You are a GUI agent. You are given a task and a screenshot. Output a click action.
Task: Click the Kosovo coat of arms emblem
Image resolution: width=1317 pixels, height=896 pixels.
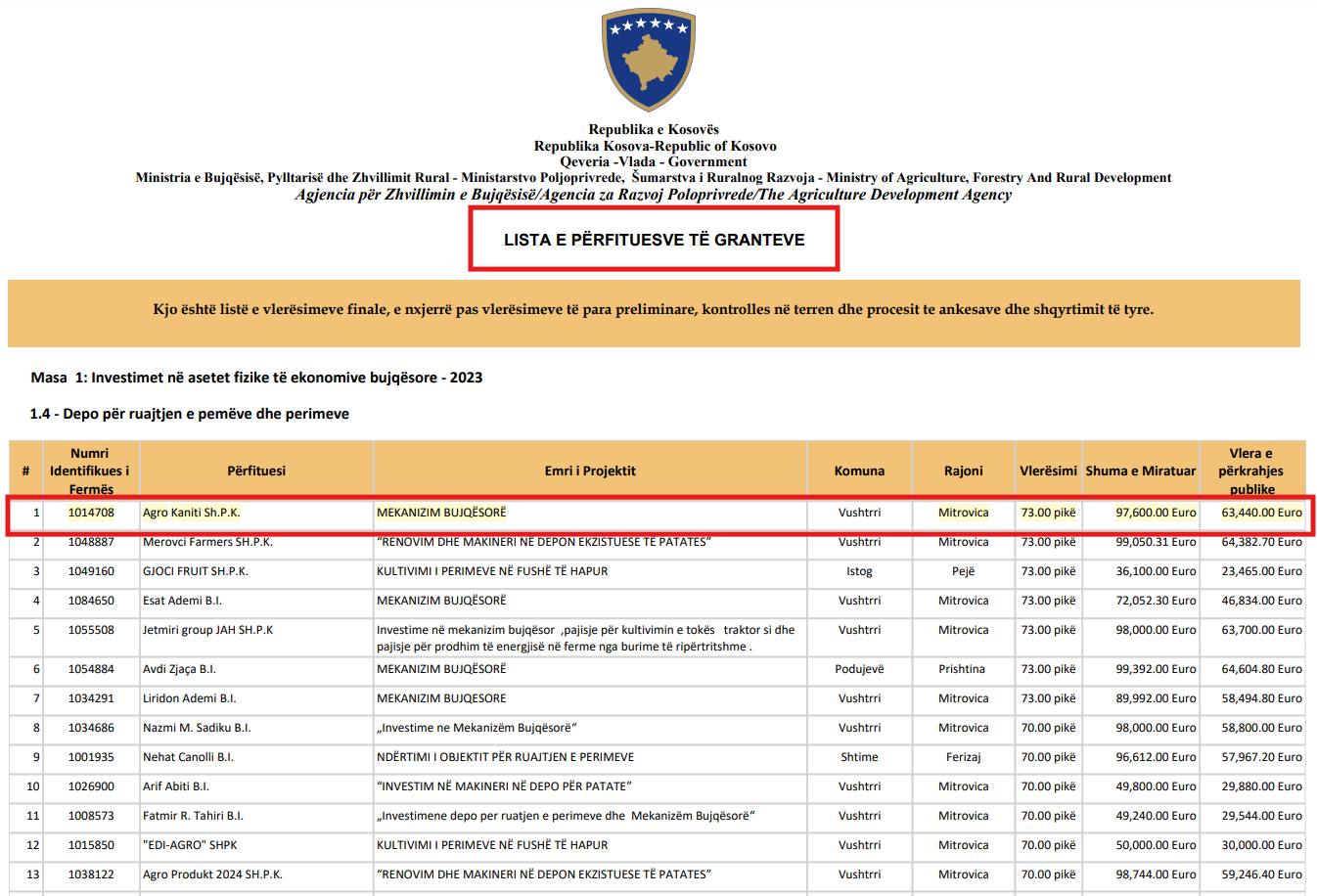click(x=646, y=60)
